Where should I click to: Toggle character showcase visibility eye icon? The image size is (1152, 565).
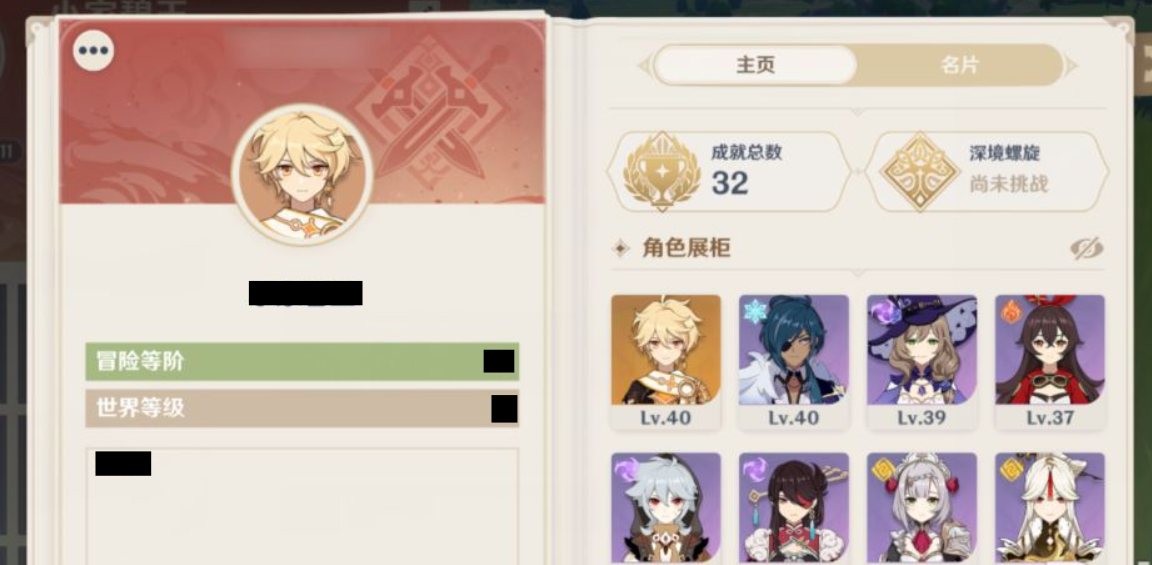[1087, 248]
